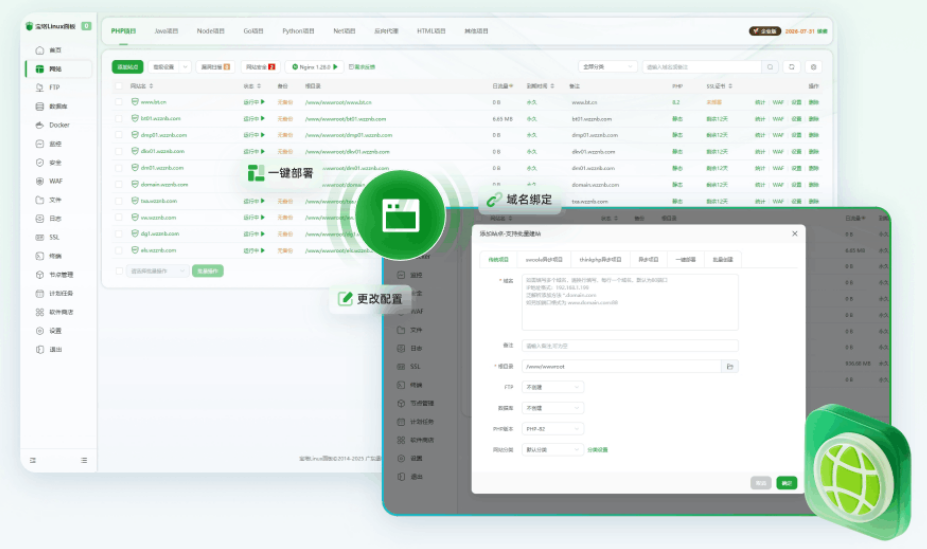Viewport: 927px width, 549px height.
Task: Click the shield icon beside www.bt.cn
Action: click(135, 102)
